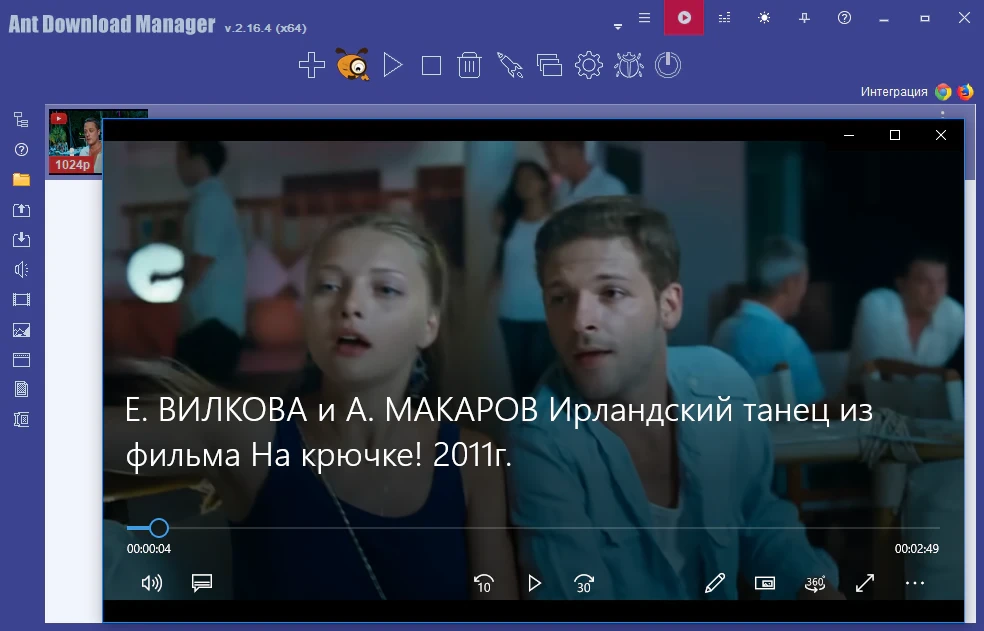Click the power shutdown toolbar icon

(668, 65)
